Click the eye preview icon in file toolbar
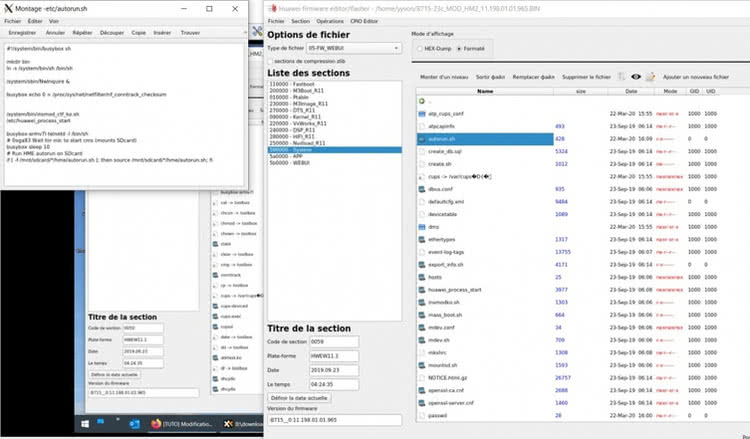Screen dimensions: 750x439 click(635, 76)
